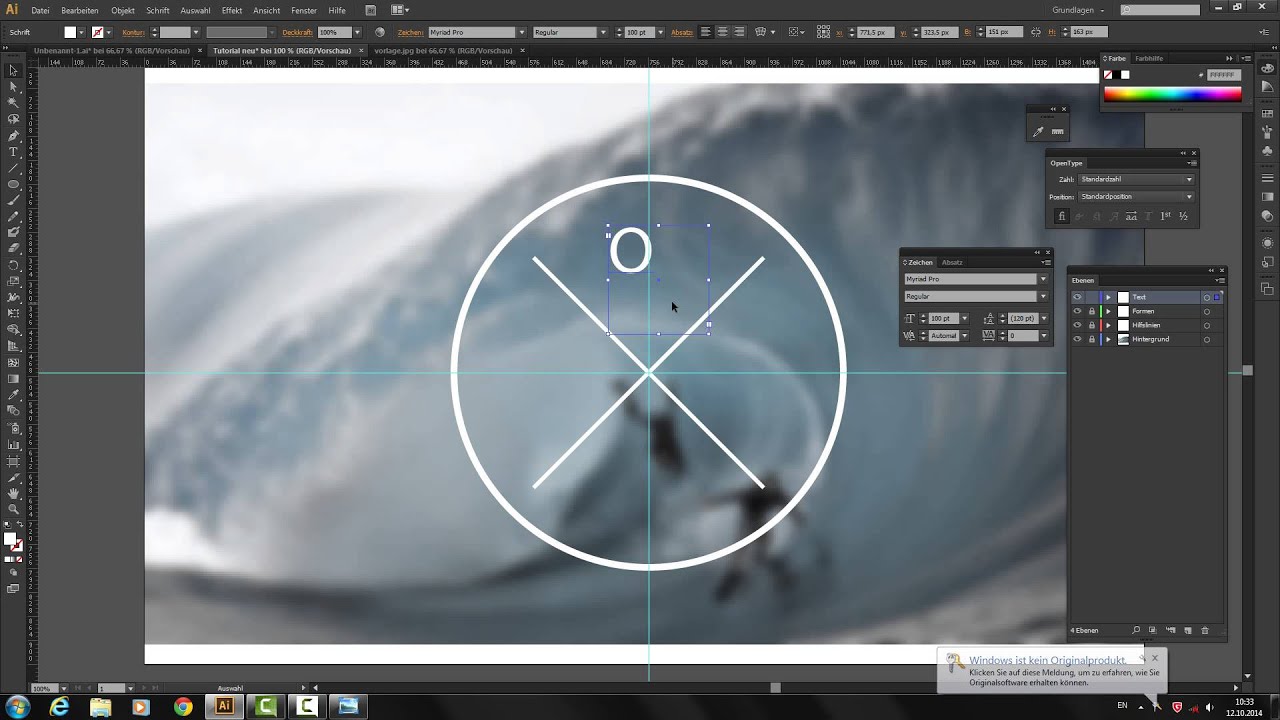Image resolution: width=1280 pixels, height=720 pixels.
Task: Click the target circle of Hintergrund layer
Action: click(x=1207, y=339)
